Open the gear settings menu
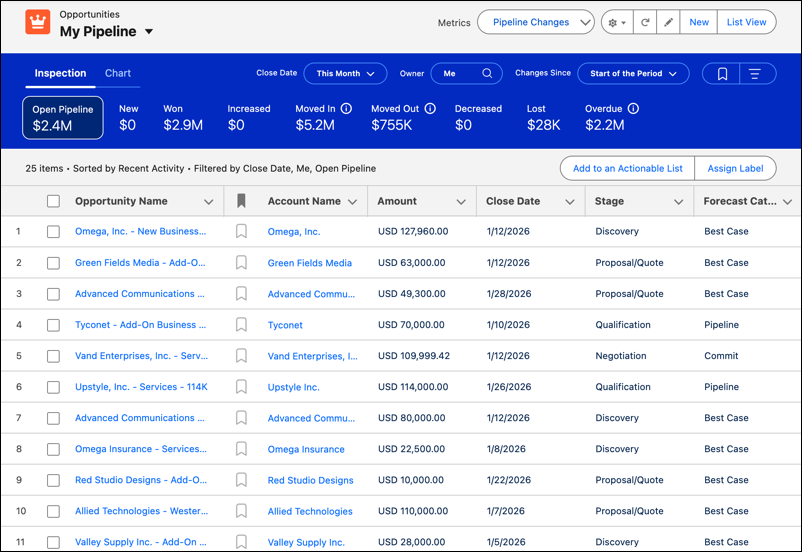 [617, 22]
